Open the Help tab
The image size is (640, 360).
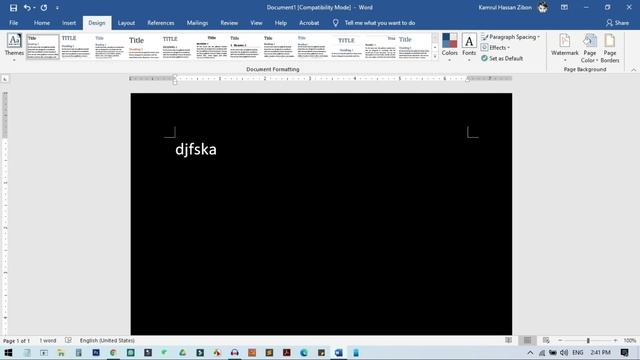pyautogui.click(x=280, y=23)
